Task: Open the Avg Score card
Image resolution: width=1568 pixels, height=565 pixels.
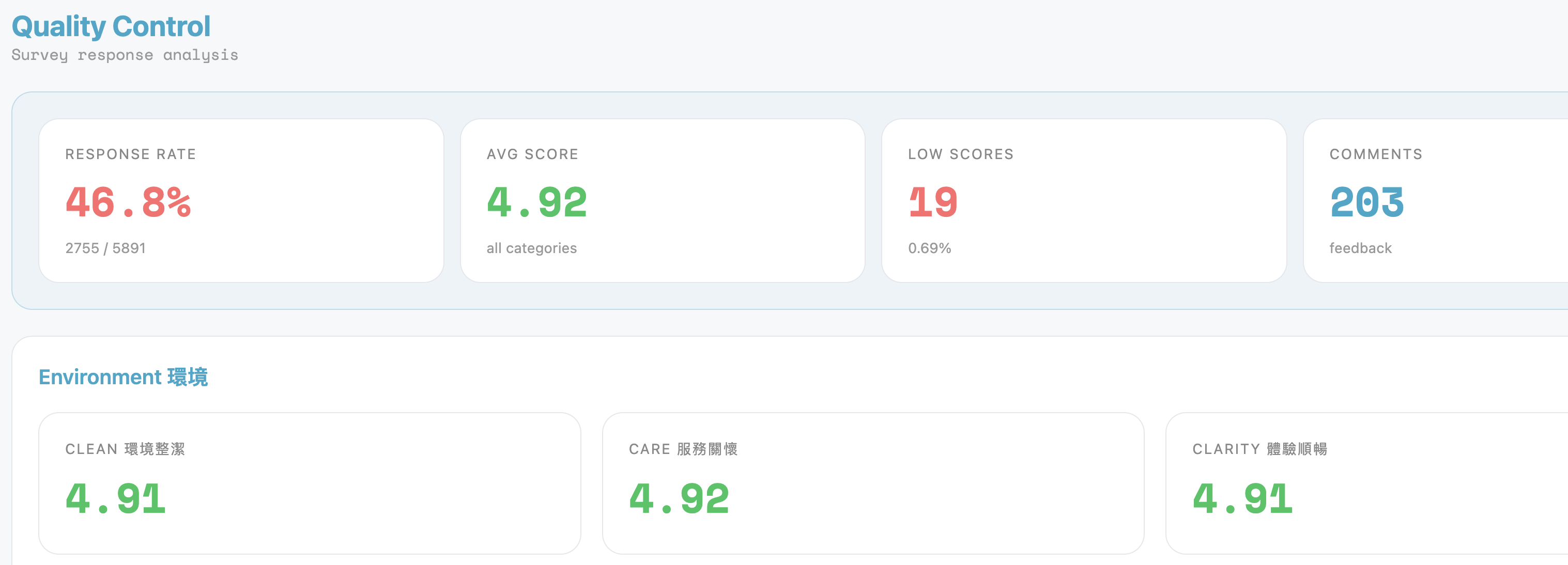Action: coord(662,200)
